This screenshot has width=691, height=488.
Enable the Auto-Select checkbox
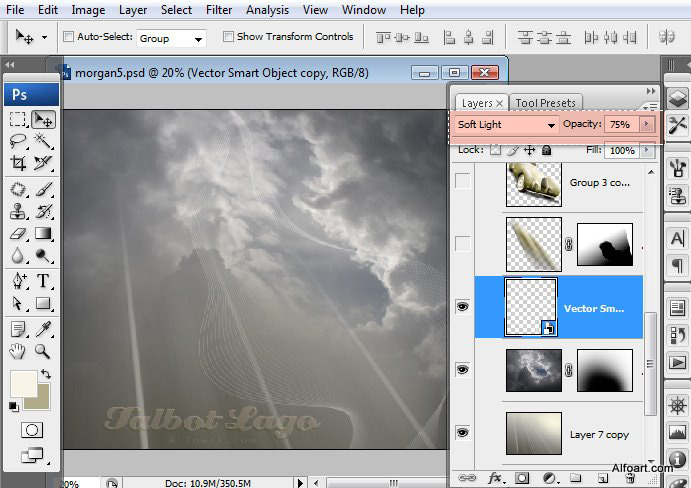click(x=69, y=37)
